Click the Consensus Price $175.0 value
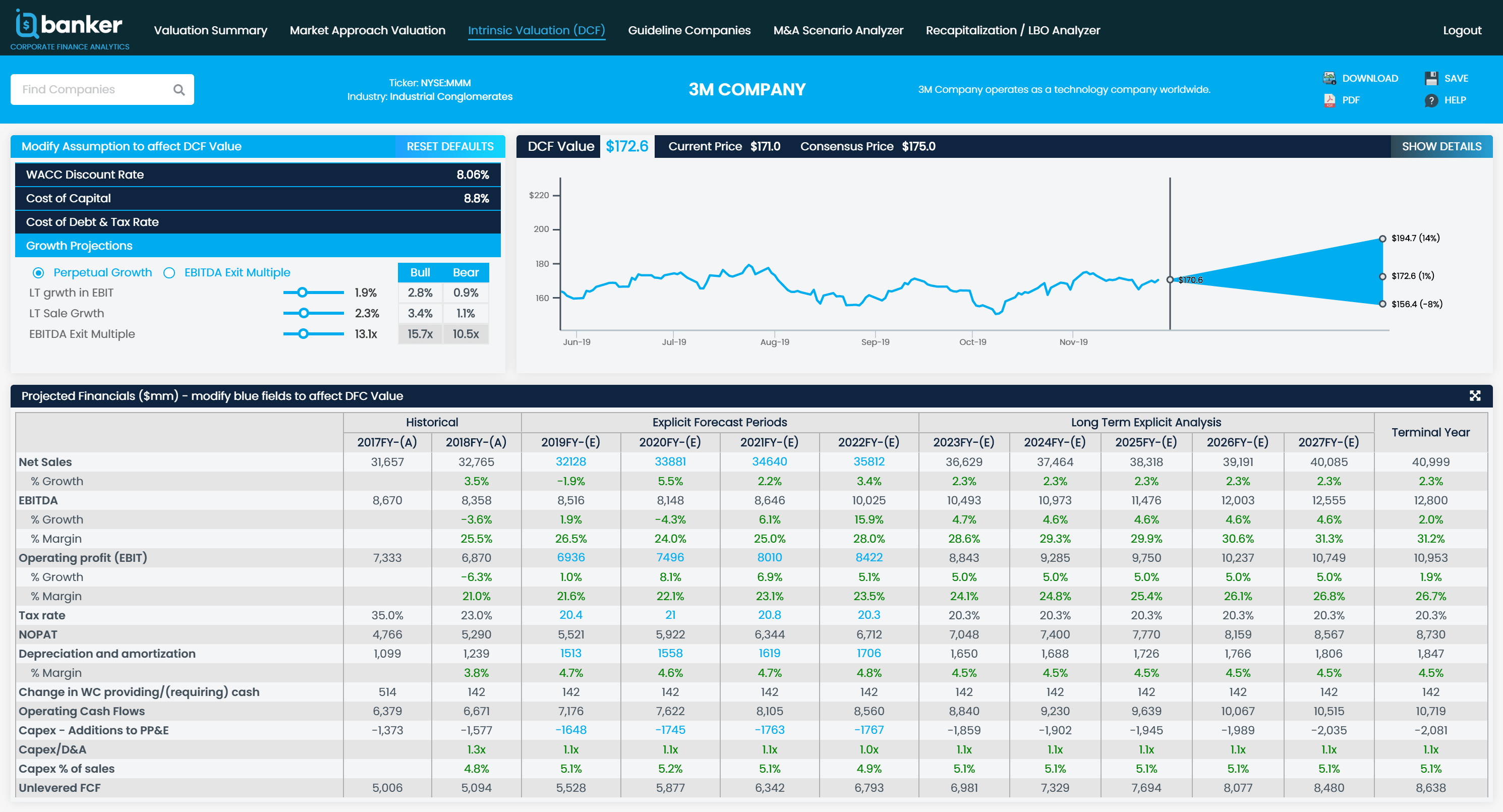Screen dimensions: 1503x812 918,146
